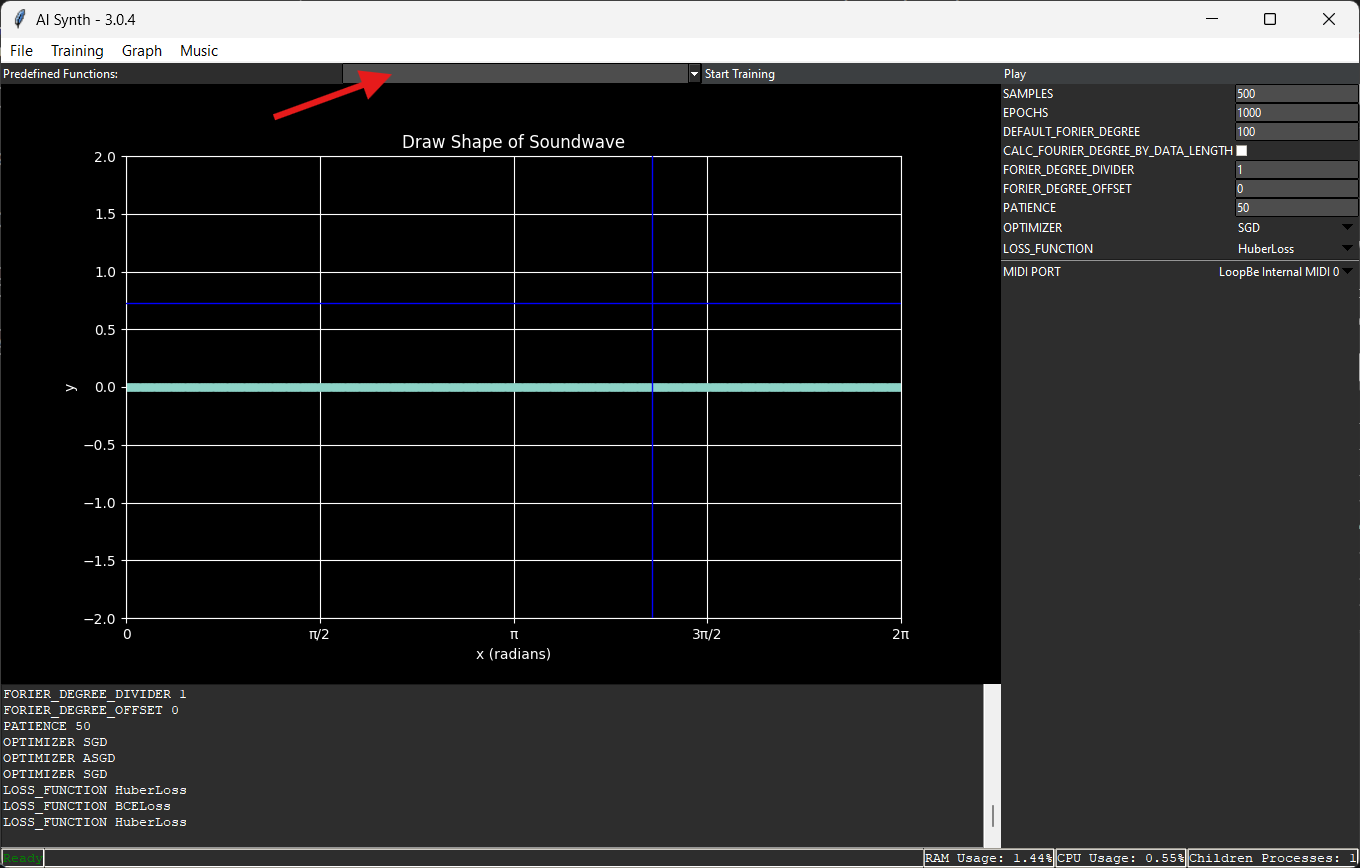Open the Training menu
Screen dimensions: 1360x868
(x=77, y=51)
